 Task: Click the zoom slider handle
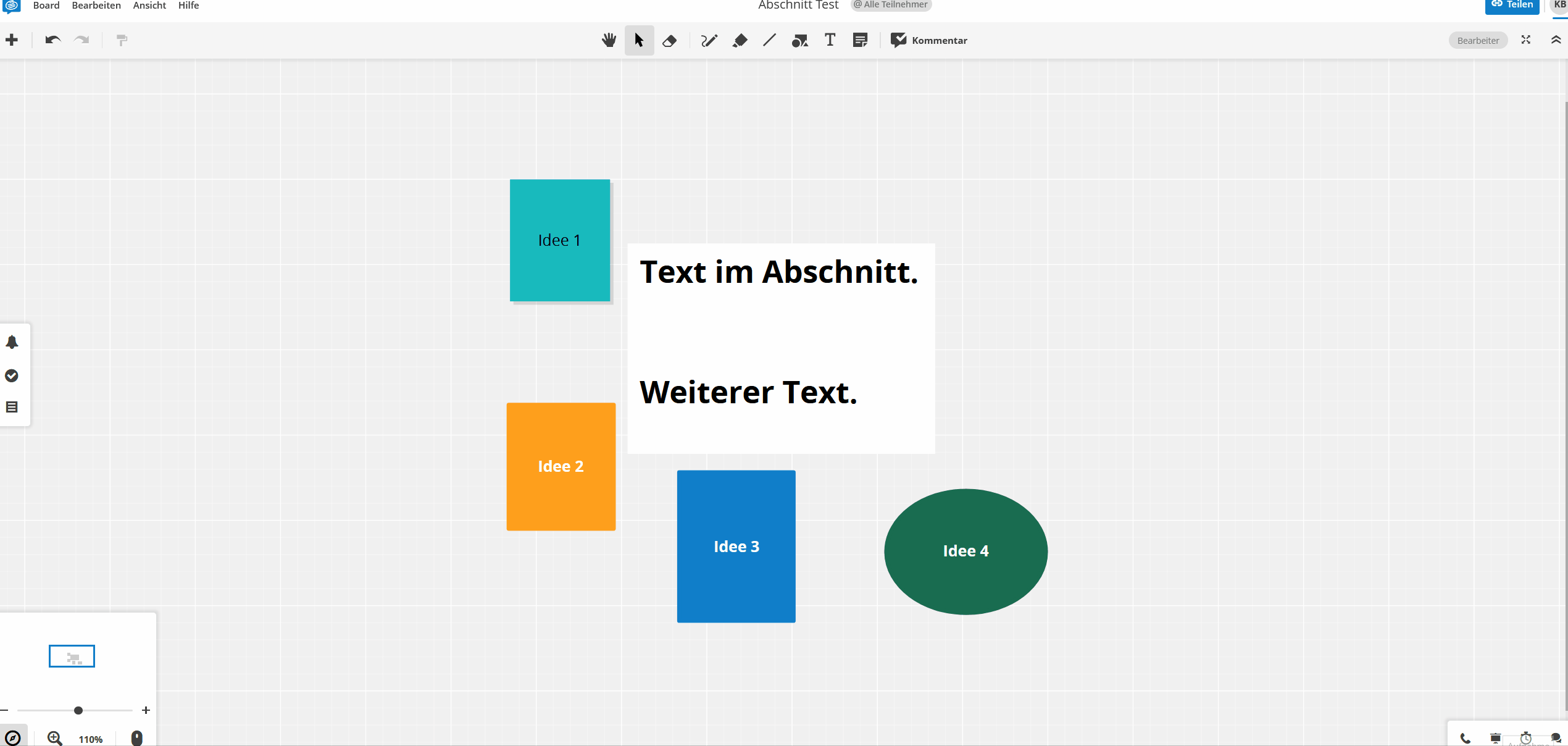[78, 711]
